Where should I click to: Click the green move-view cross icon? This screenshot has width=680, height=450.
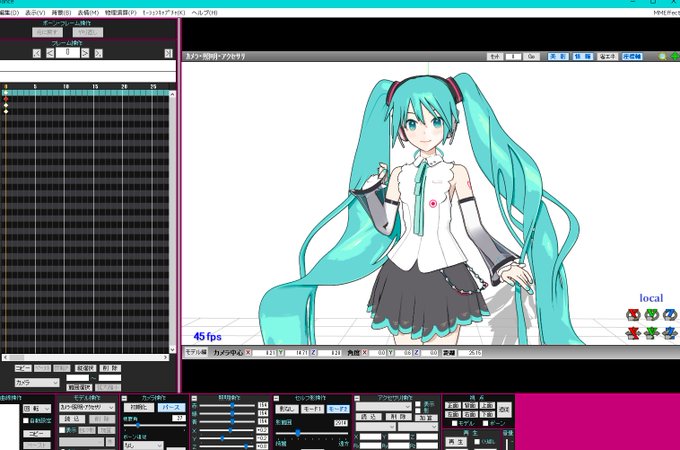coord(675,57)
